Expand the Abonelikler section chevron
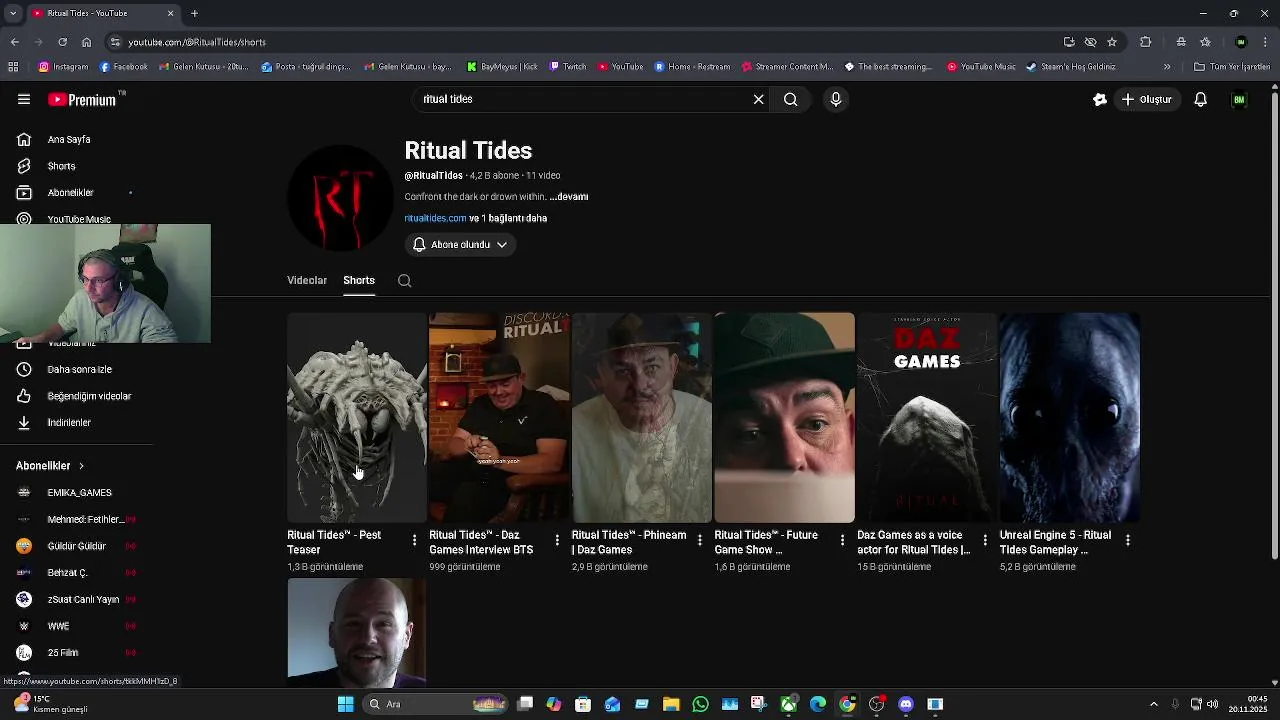1280x720 pixels. [x=81, y=466]
